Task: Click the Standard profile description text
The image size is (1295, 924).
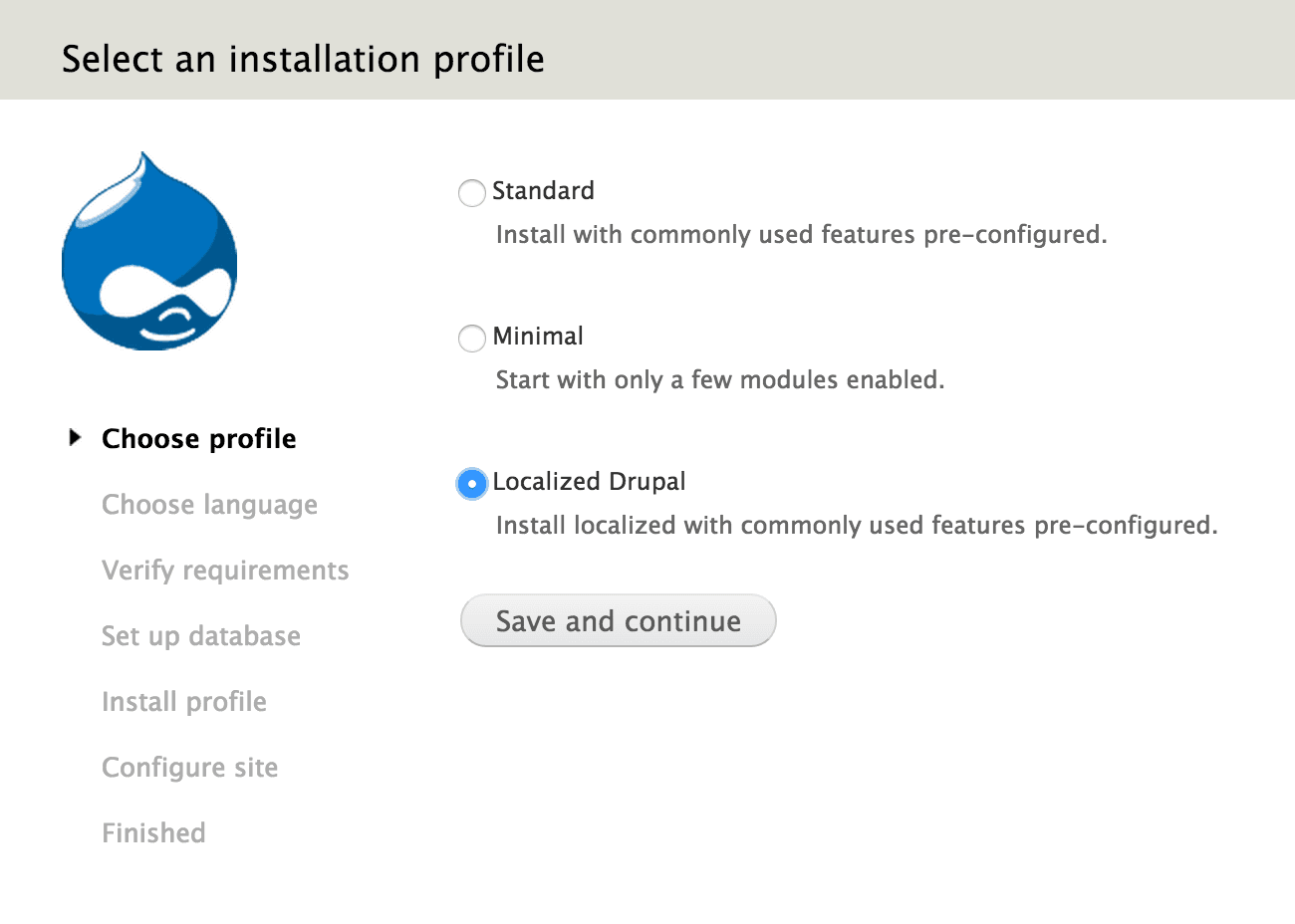Action: coord(801,235)
